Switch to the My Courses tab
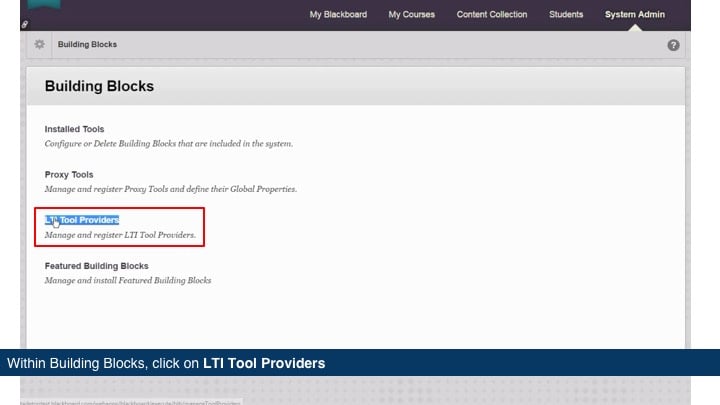Viewport: 720px width, 405px height. point(411,15)
